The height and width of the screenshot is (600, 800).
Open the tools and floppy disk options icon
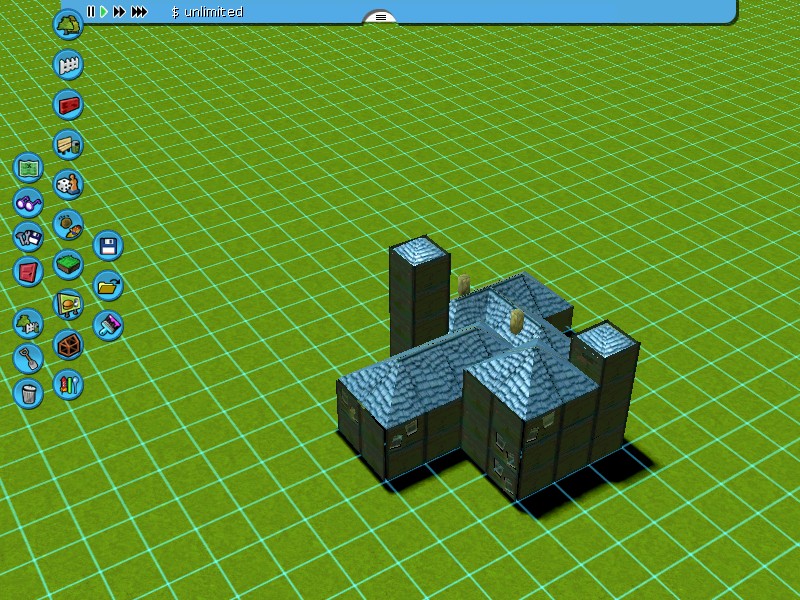click(x=28, y=237)
